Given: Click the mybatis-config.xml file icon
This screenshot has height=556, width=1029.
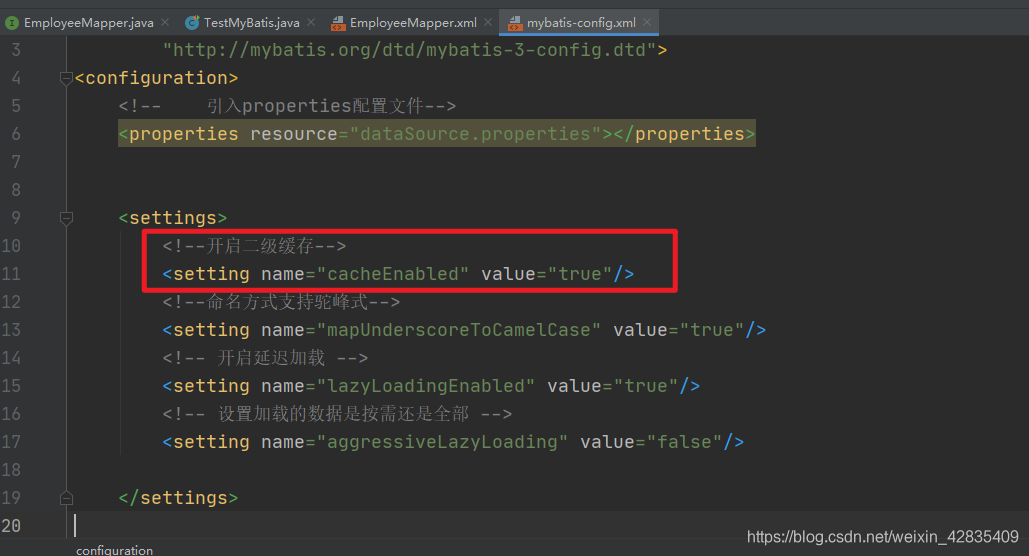Looking at the screenshot, I should tap(515, 24).
